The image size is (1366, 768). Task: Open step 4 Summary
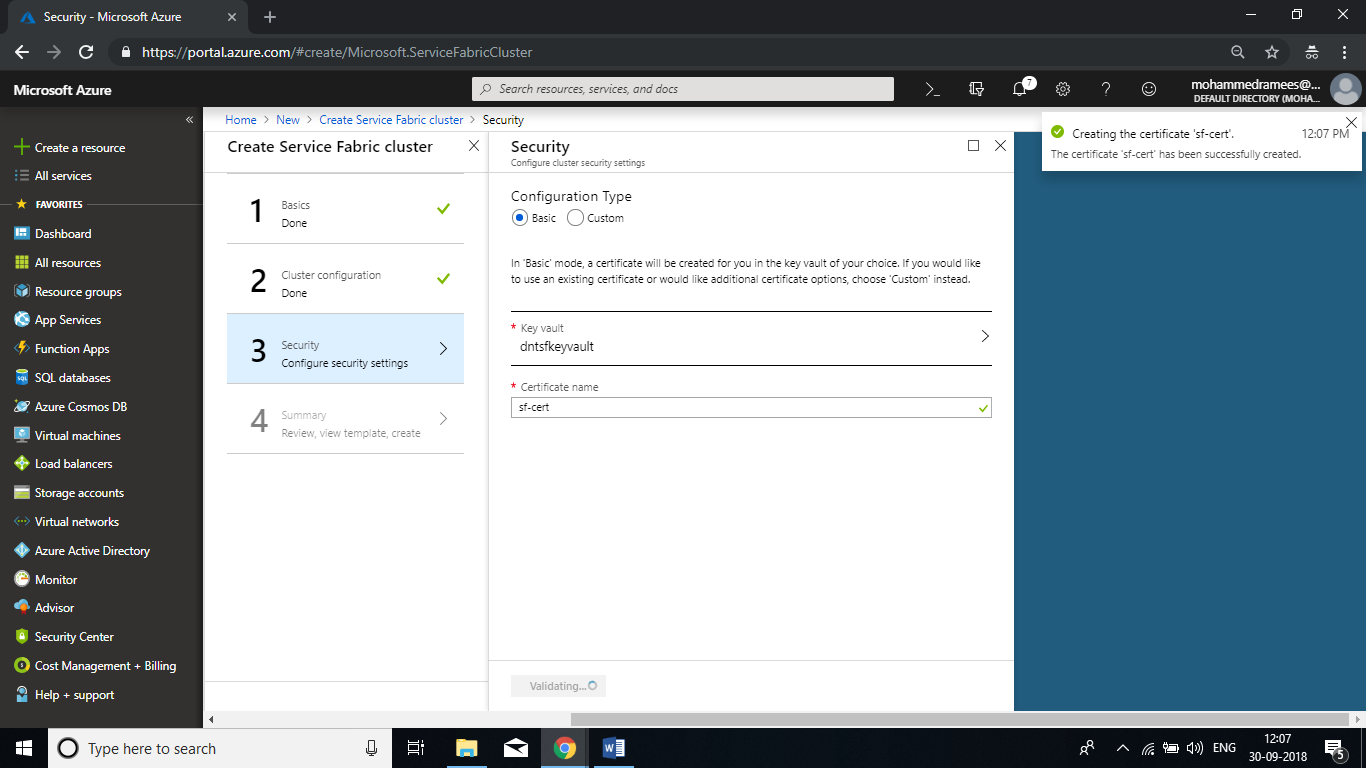click(345, 423)
